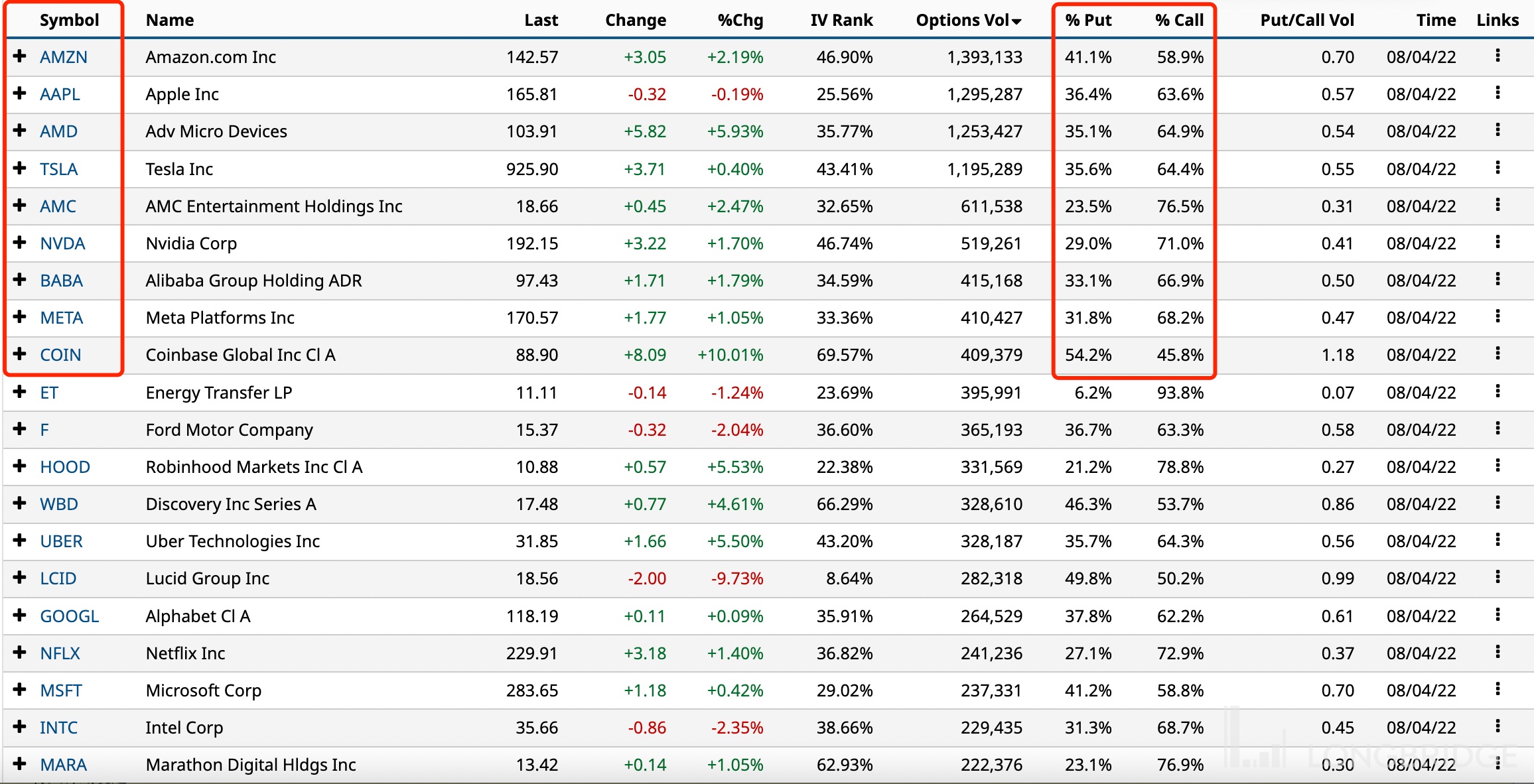Image resolution: width=1534 pixels, height=784 pixels.
Task: Open the links menu for WBD row
Action: click(x=1498, y=503)
